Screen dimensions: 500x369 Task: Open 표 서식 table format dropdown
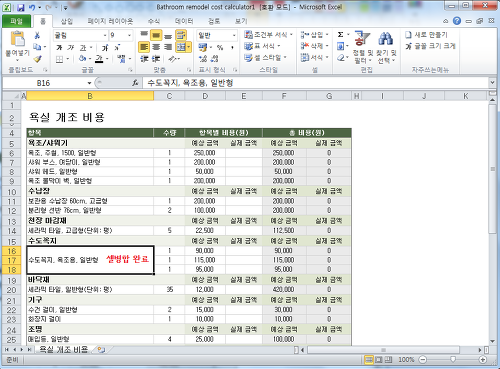[x=262, y=46]
